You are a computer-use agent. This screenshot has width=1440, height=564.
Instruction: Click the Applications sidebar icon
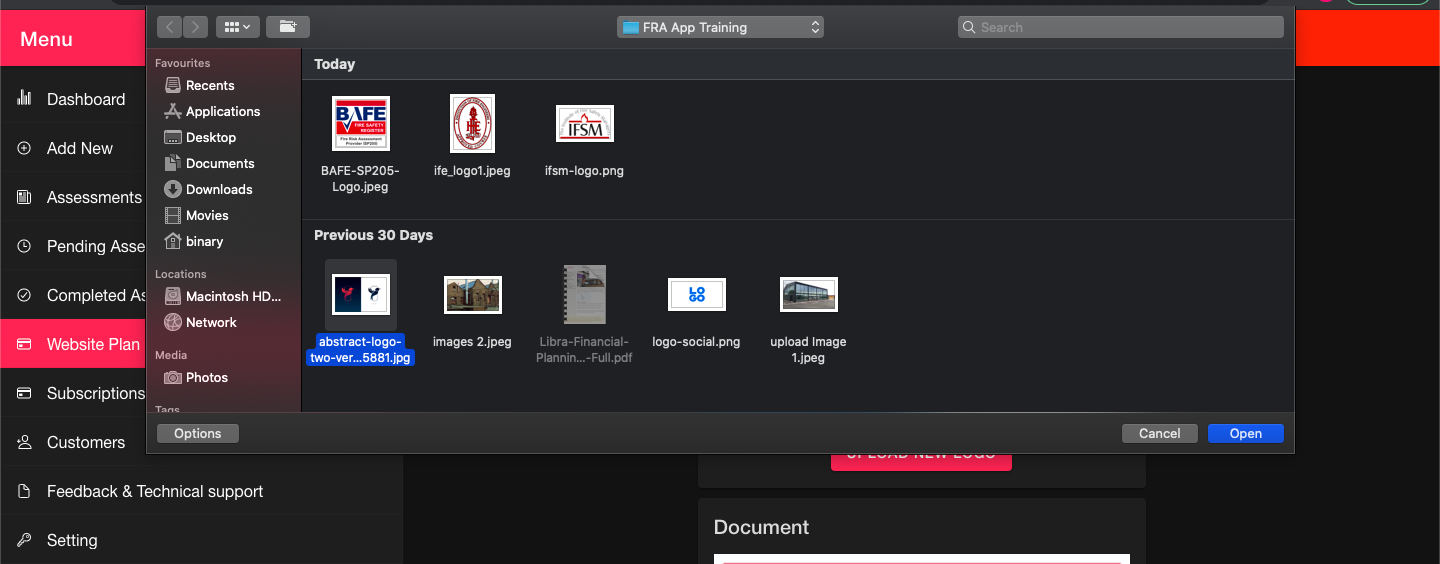[173, 111]
